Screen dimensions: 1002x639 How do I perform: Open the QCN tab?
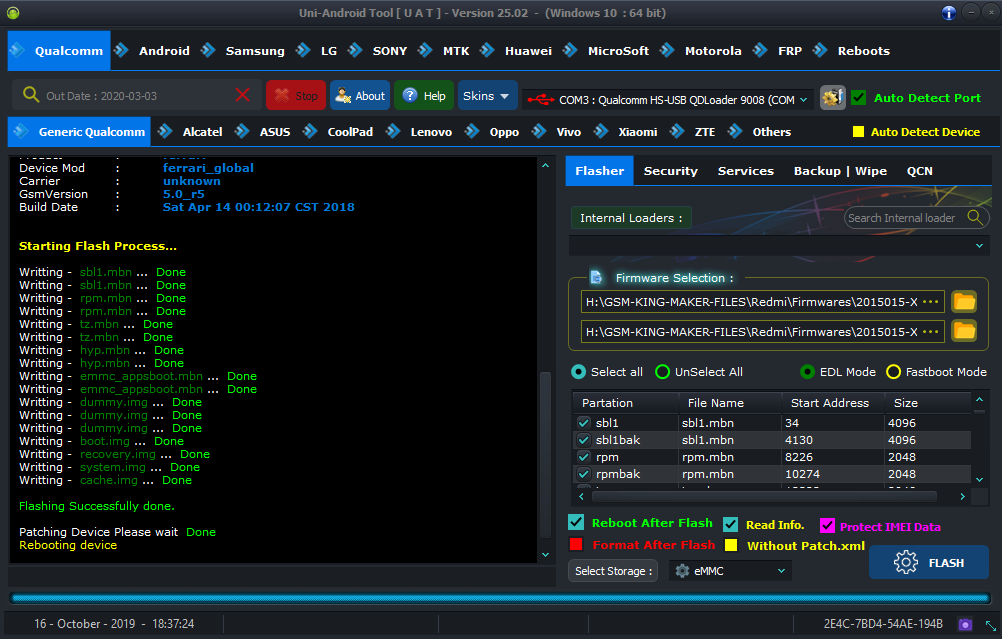[x=920, y=171]
